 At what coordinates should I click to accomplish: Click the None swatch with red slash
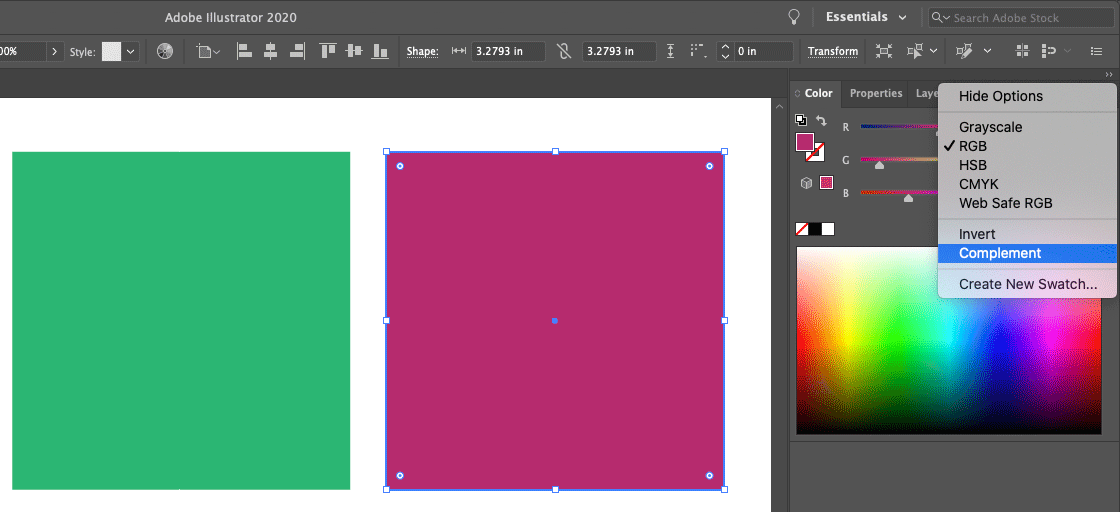(802, 229)
